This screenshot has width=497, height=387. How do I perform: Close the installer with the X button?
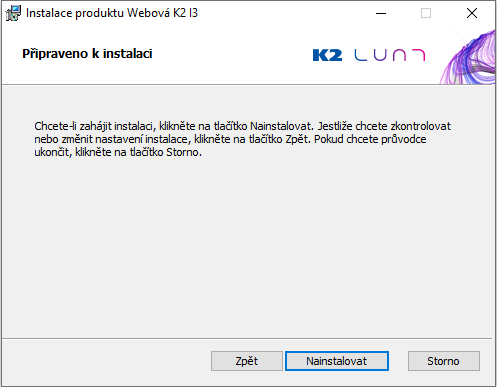[x=472, y=13]
